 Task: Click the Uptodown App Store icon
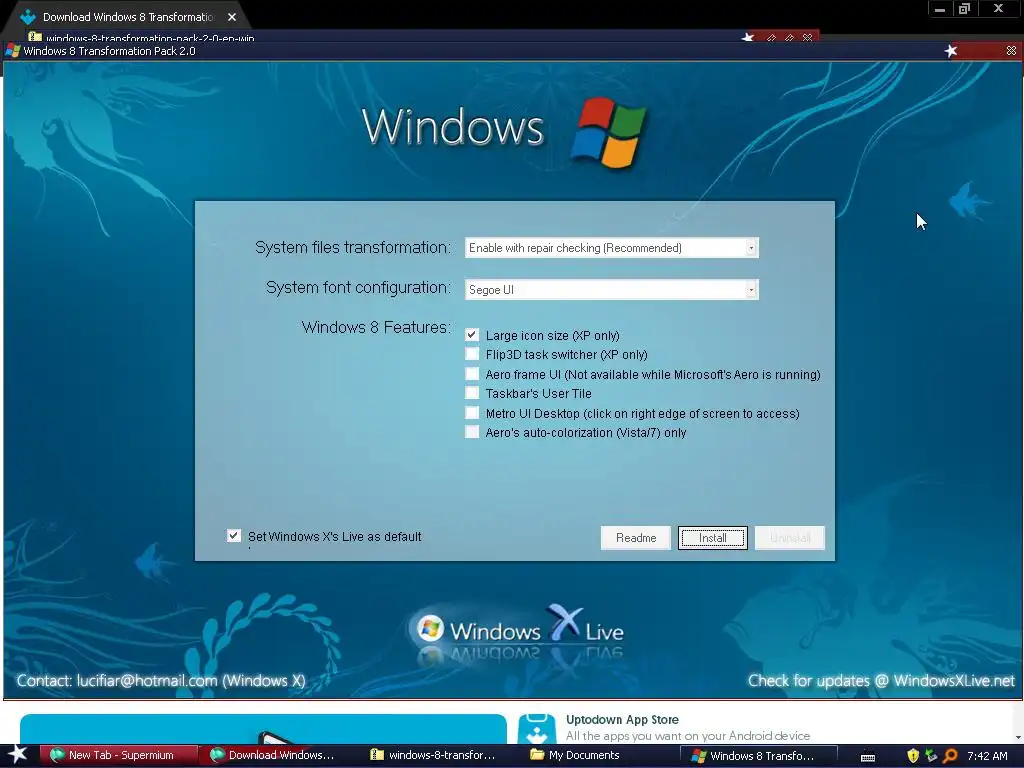[537, 729]
